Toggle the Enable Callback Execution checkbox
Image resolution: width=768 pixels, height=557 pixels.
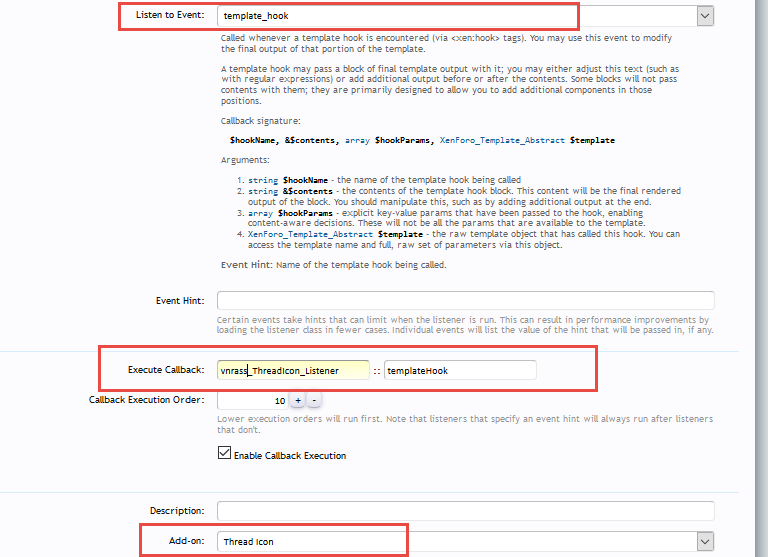pyautogui.click(x=224, y=454)
